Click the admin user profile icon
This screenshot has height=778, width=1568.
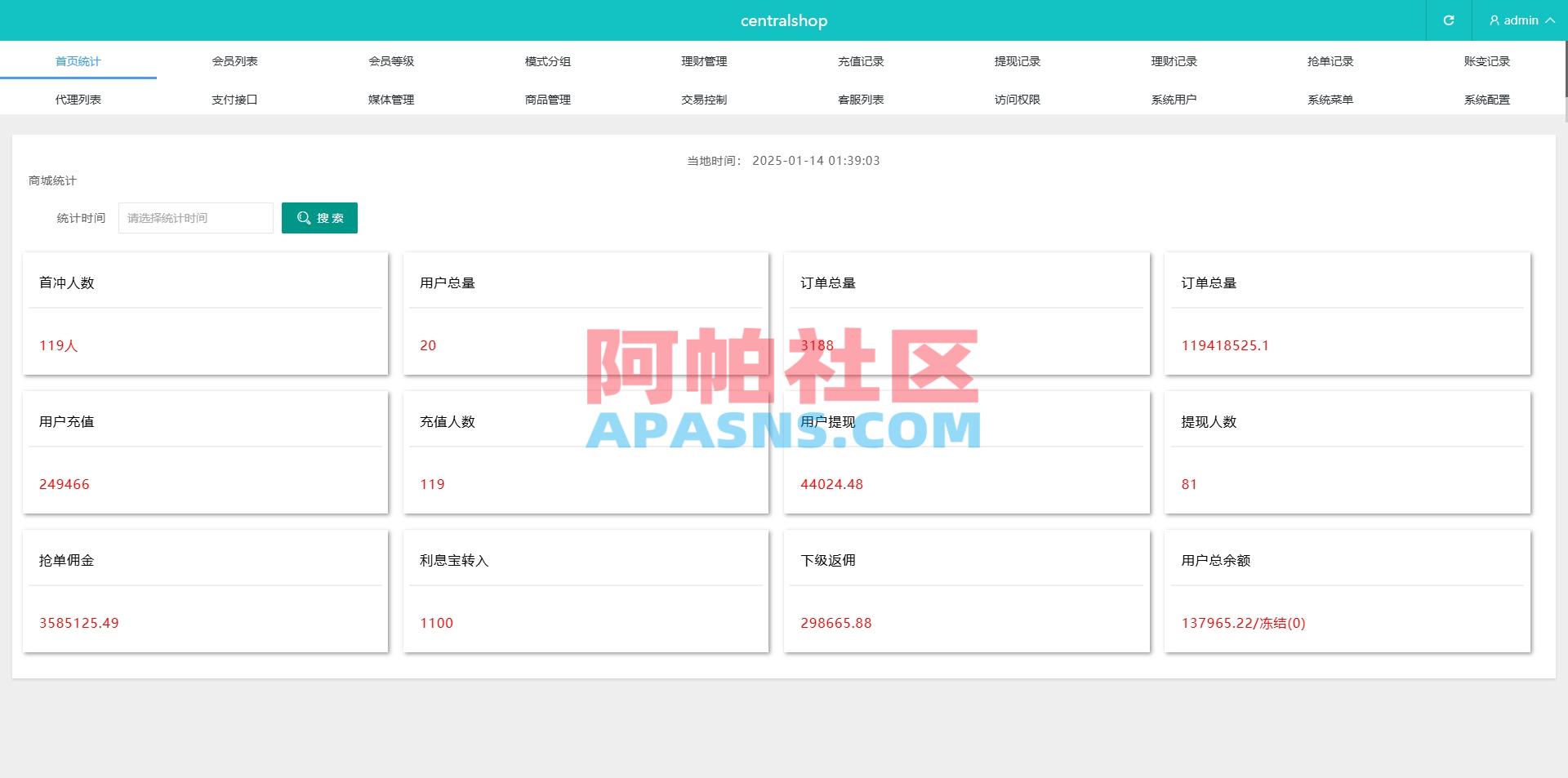[x=1494, y=20]
